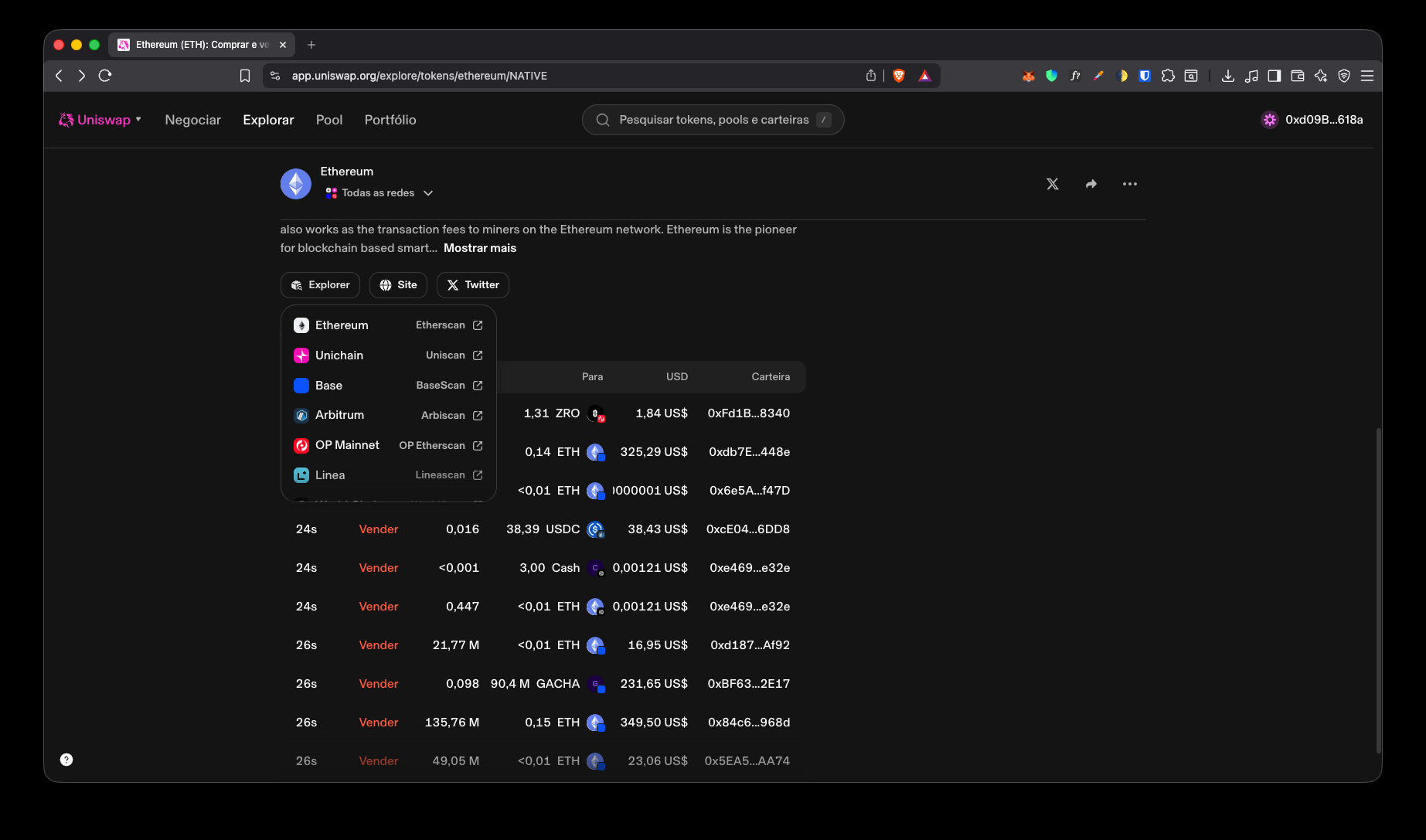Screen dimensions: 1426x840
Task: Click the search tokens, pools input field
Action: 713,120
